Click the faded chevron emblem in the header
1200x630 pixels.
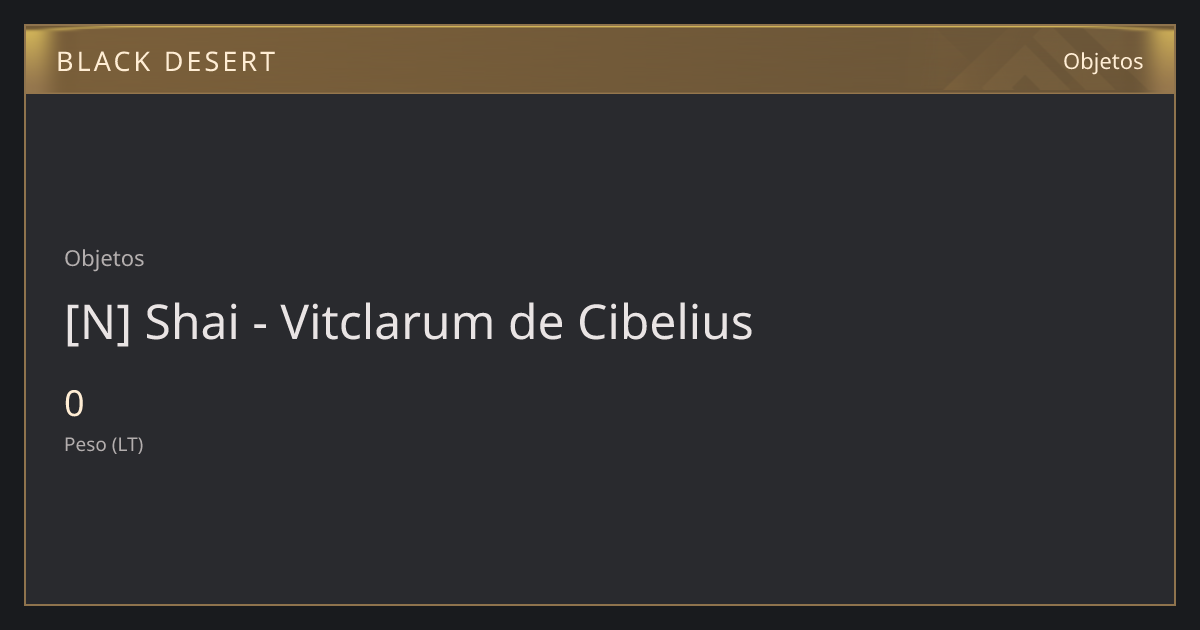1020,62
